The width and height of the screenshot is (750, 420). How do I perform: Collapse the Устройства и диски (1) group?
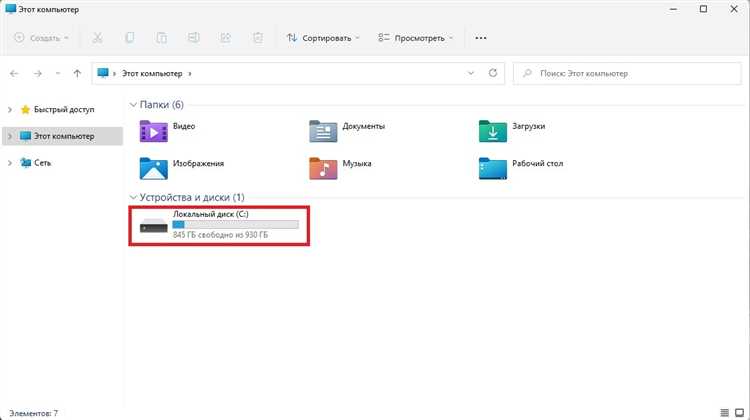point(133,197)
